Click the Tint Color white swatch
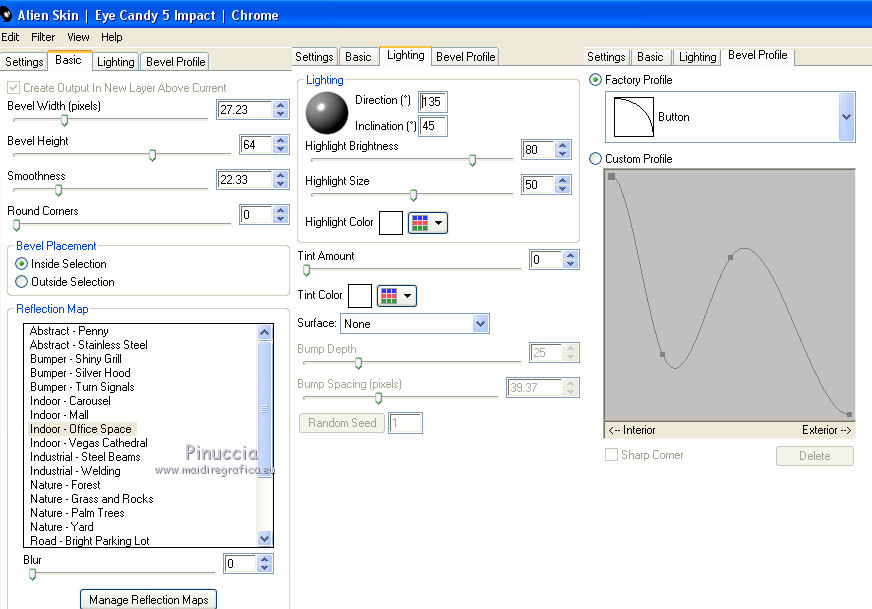872x609 pixels. click(360, 296)
